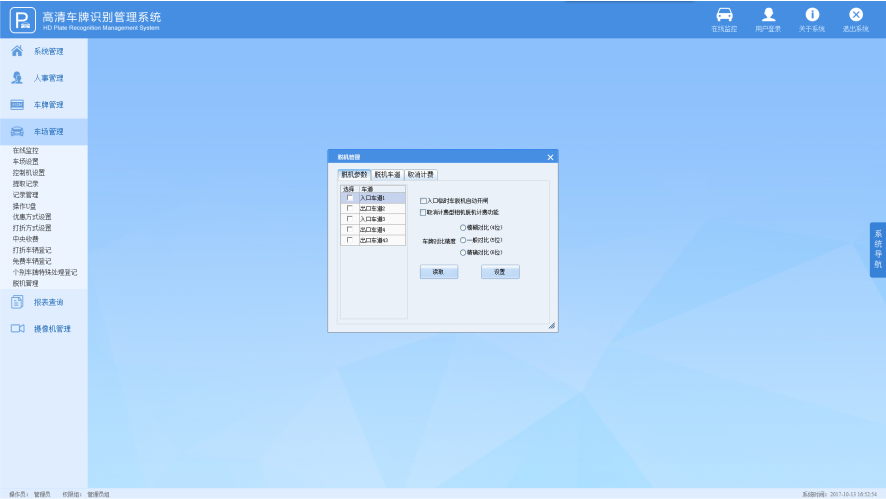Open the 系统导航 side panel tab
The image size is (886, 499).
click(x=877, y=250)
